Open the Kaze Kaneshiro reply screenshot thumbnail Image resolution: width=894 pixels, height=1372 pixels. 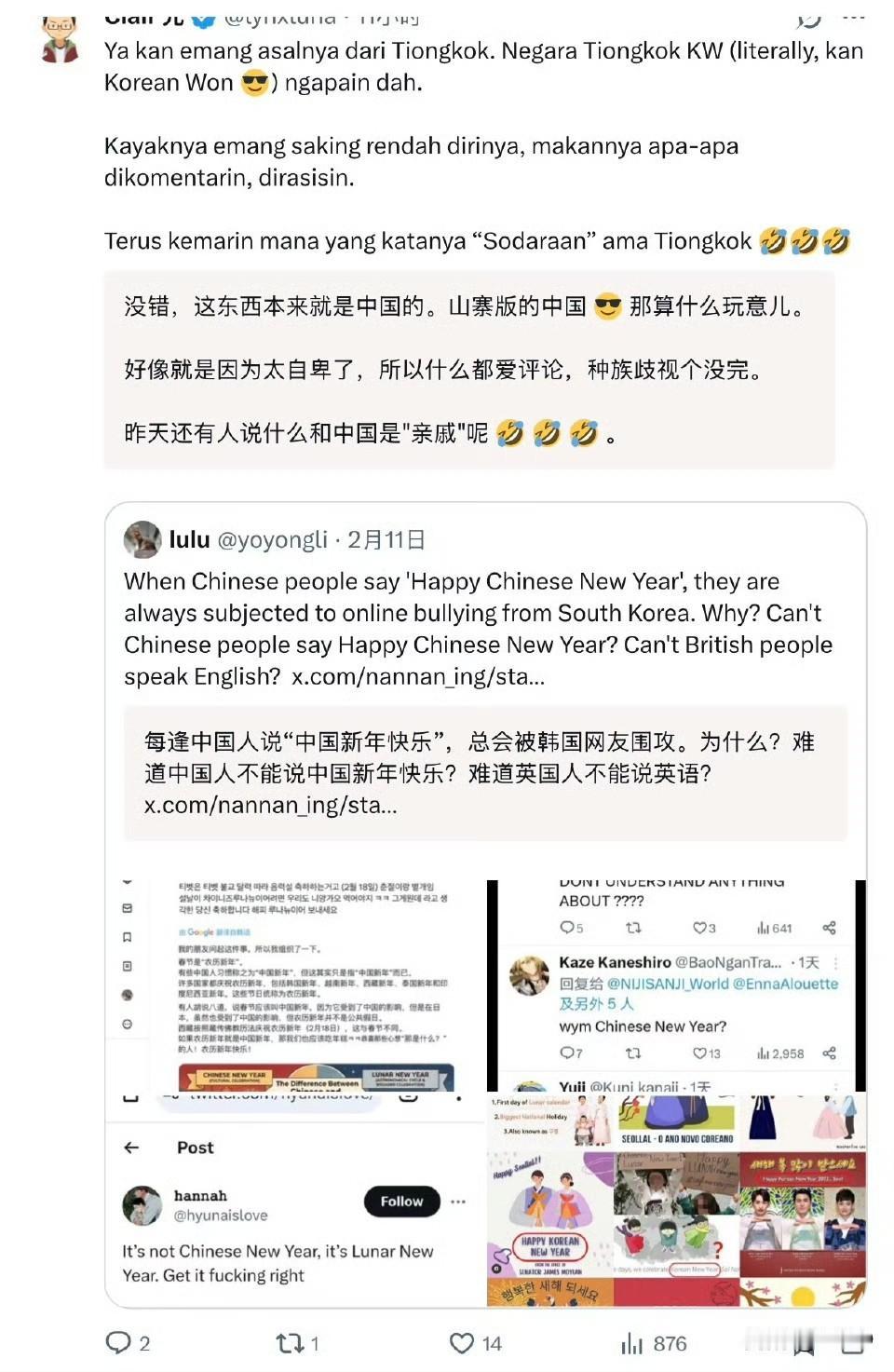pos(677,985)
